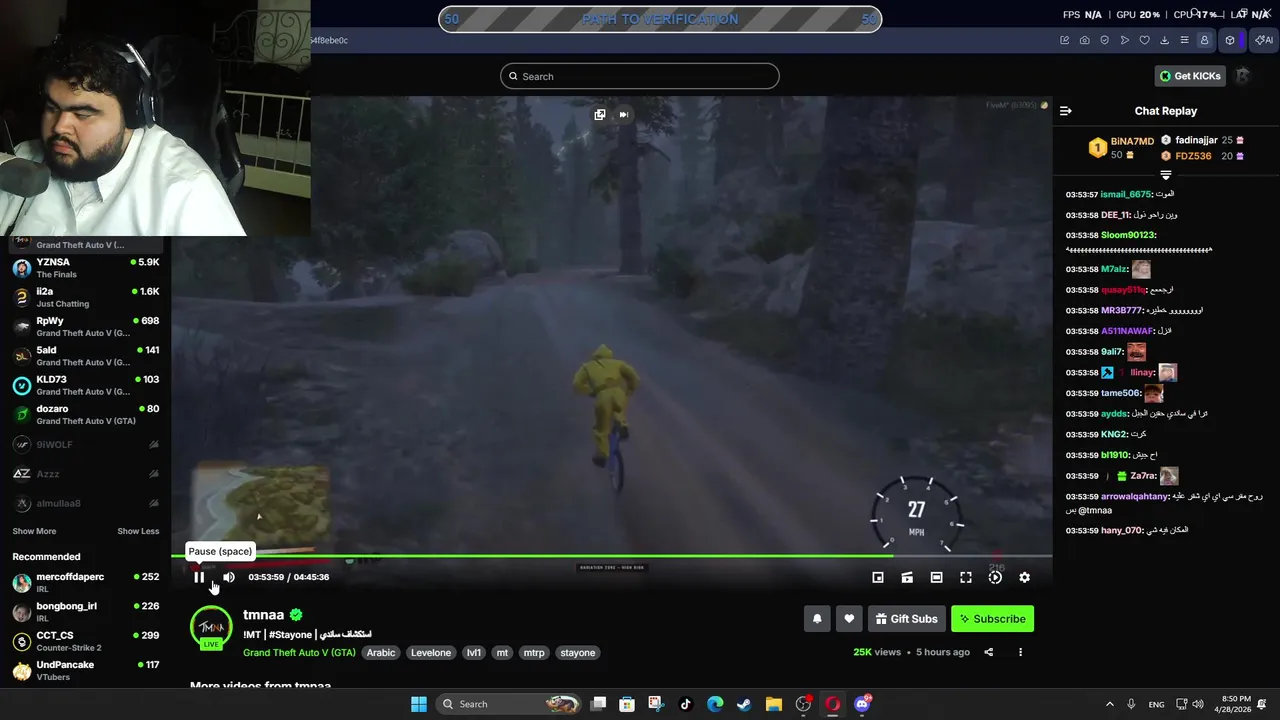Open the browser AI assistant button

1263,40
